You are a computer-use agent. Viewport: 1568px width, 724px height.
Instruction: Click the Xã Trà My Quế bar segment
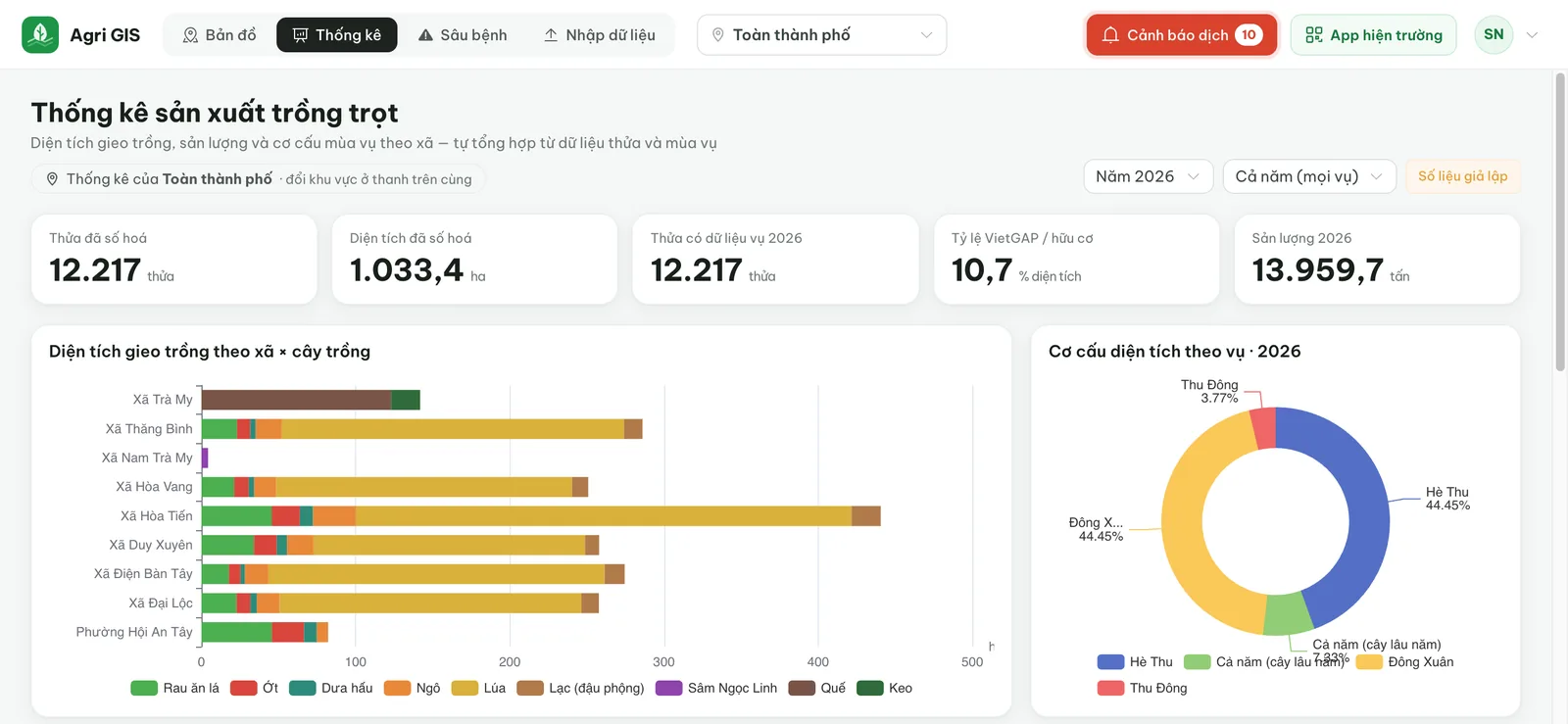[296, 400]
